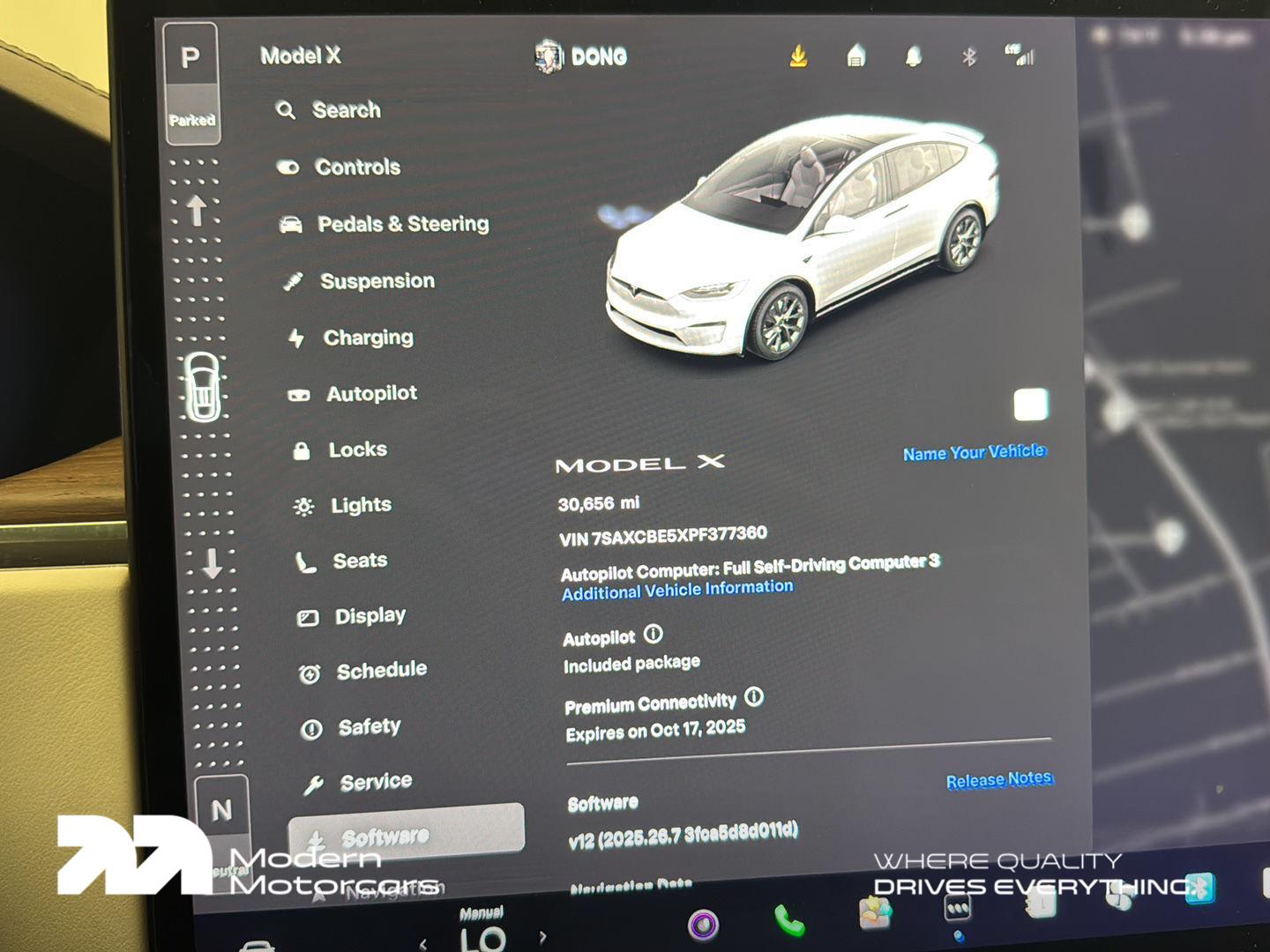Open the Service menu
Image resolution: width=1270 pixels, height=952 pixels.
(357, 783)
